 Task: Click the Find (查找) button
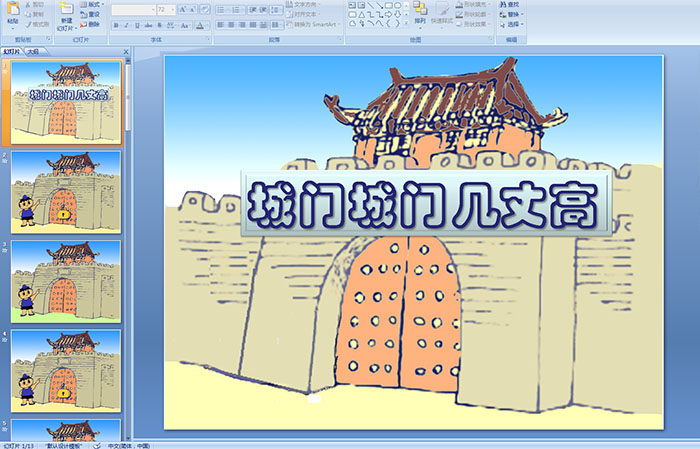(x=510, y=4)
